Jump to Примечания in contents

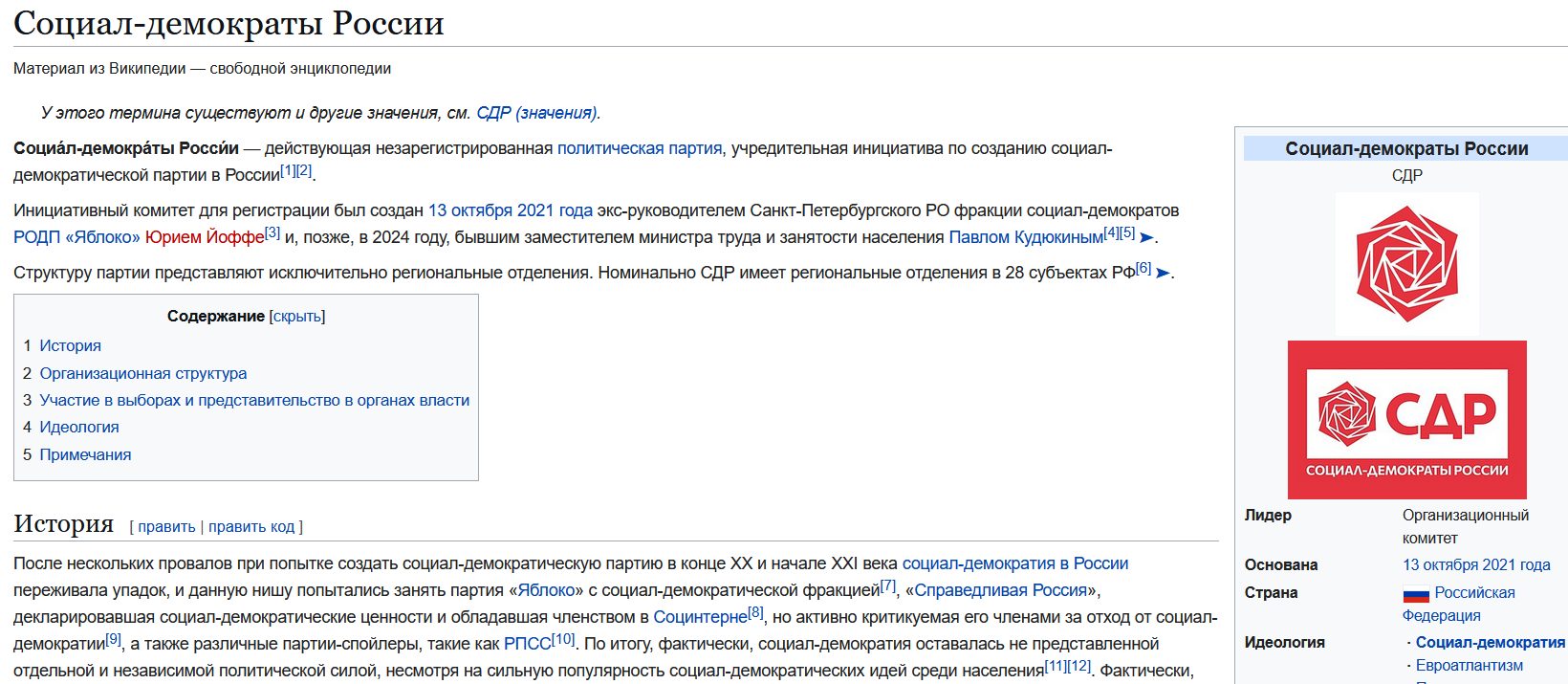(85, 455)
